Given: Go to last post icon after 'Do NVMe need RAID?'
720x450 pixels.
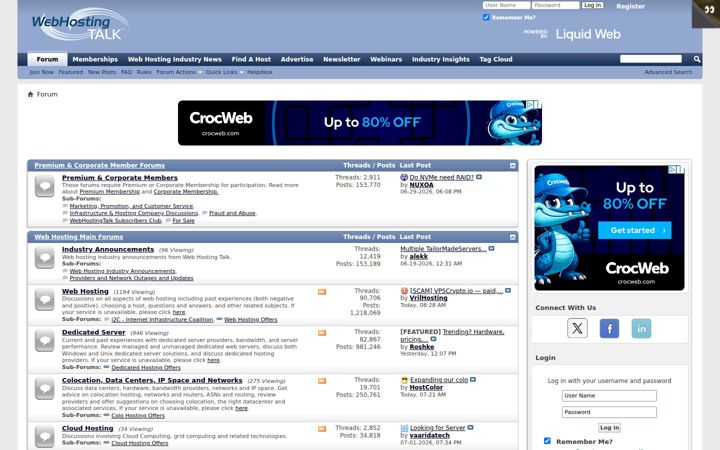Looking at the screenshot, I should [x=479, y=177].
